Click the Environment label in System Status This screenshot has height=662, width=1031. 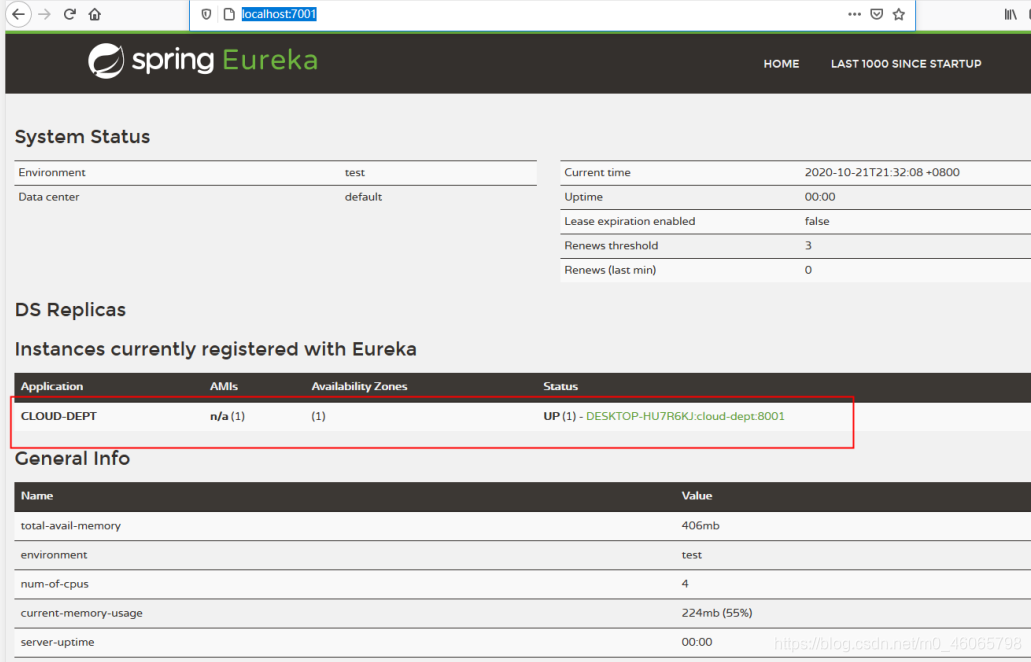(52, 172)
